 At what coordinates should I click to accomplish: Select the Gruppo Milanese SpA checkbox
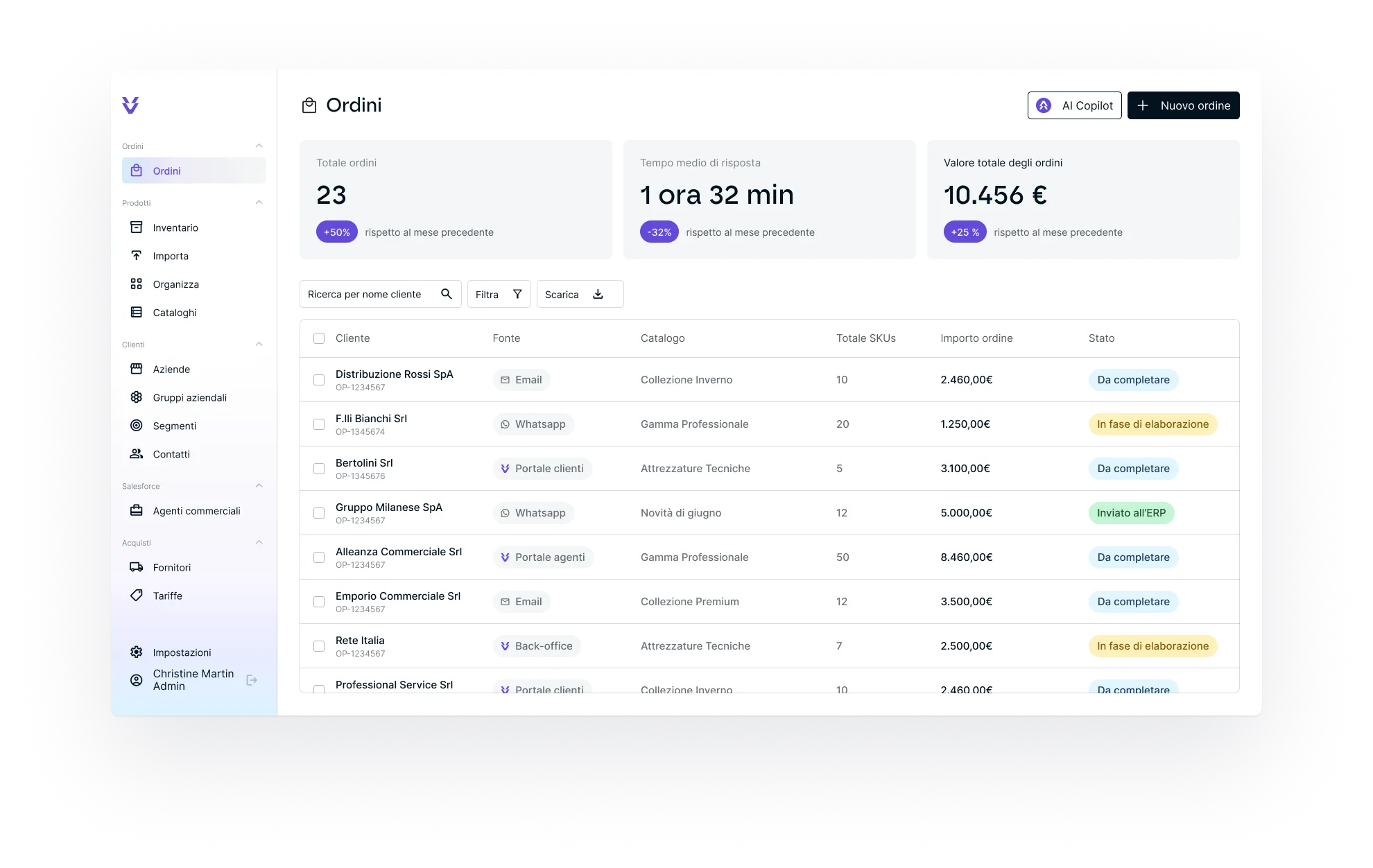319,513
